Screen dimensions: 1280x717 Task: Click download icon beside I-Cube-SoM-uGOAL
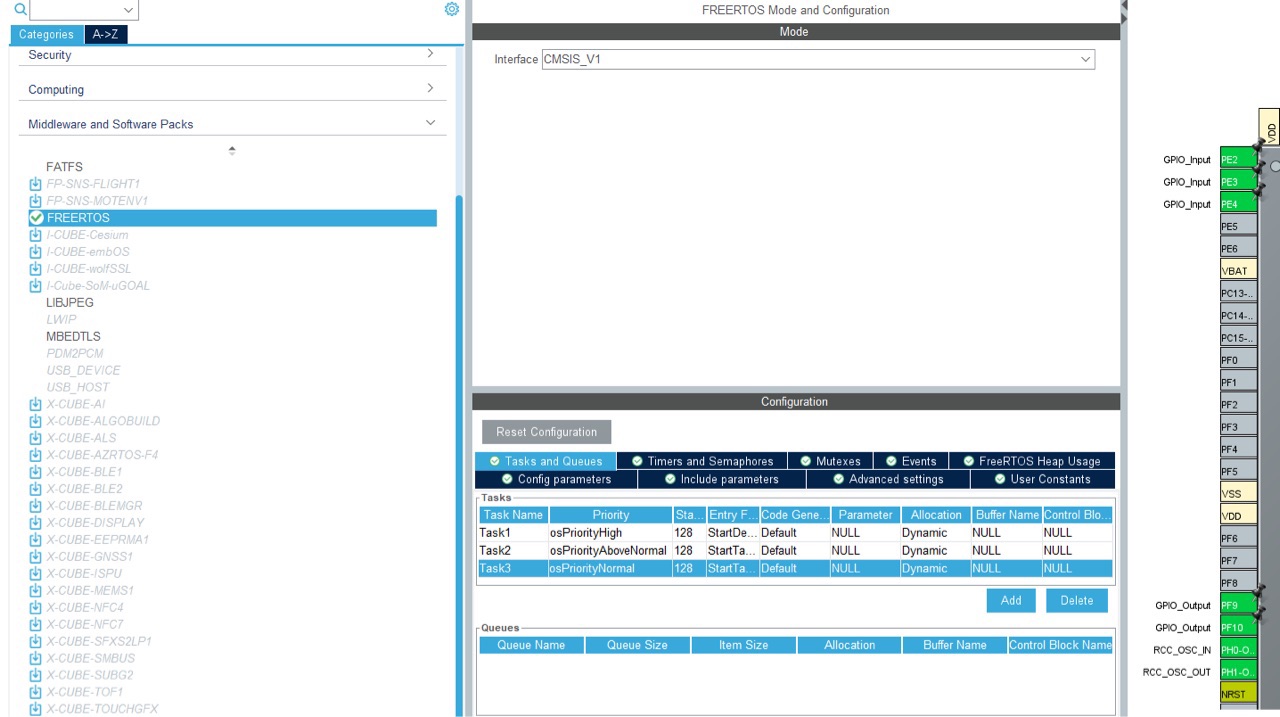tap(36, 286)
